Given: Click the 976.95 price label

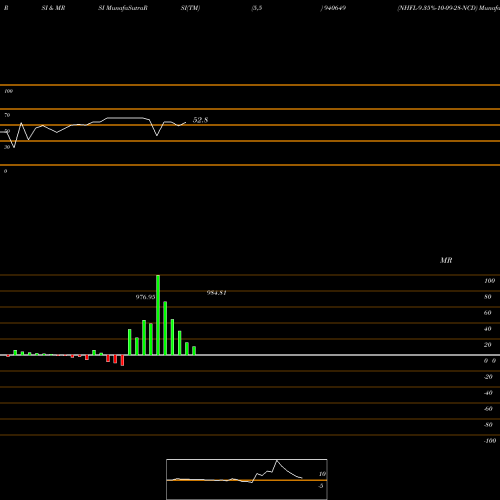Looking at the screenshot, I should pyautogui.click(x=145, y=297).
